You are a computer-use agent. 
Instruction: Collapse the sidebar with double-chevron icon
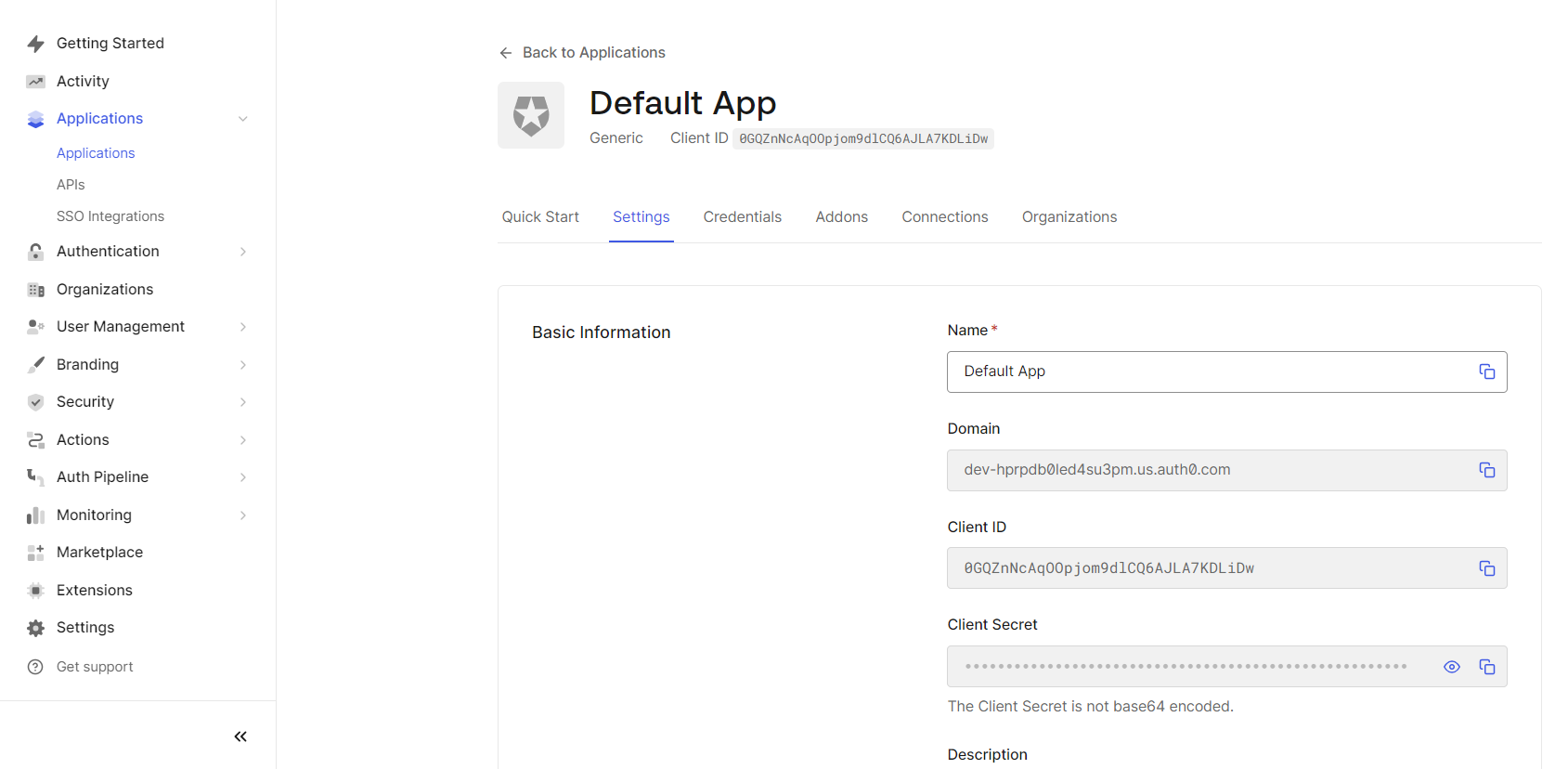tap(240, 736)
